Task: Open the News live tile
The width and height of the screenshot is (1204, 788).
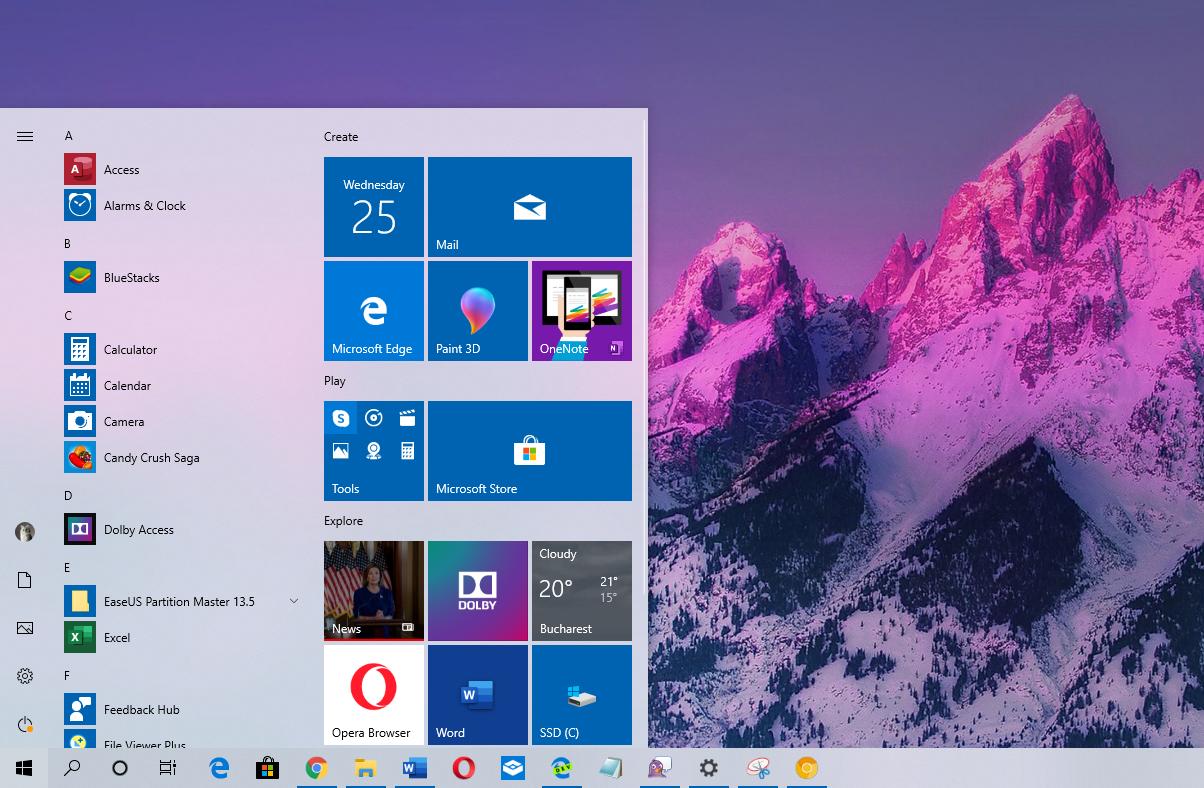Action: (374, 591)
